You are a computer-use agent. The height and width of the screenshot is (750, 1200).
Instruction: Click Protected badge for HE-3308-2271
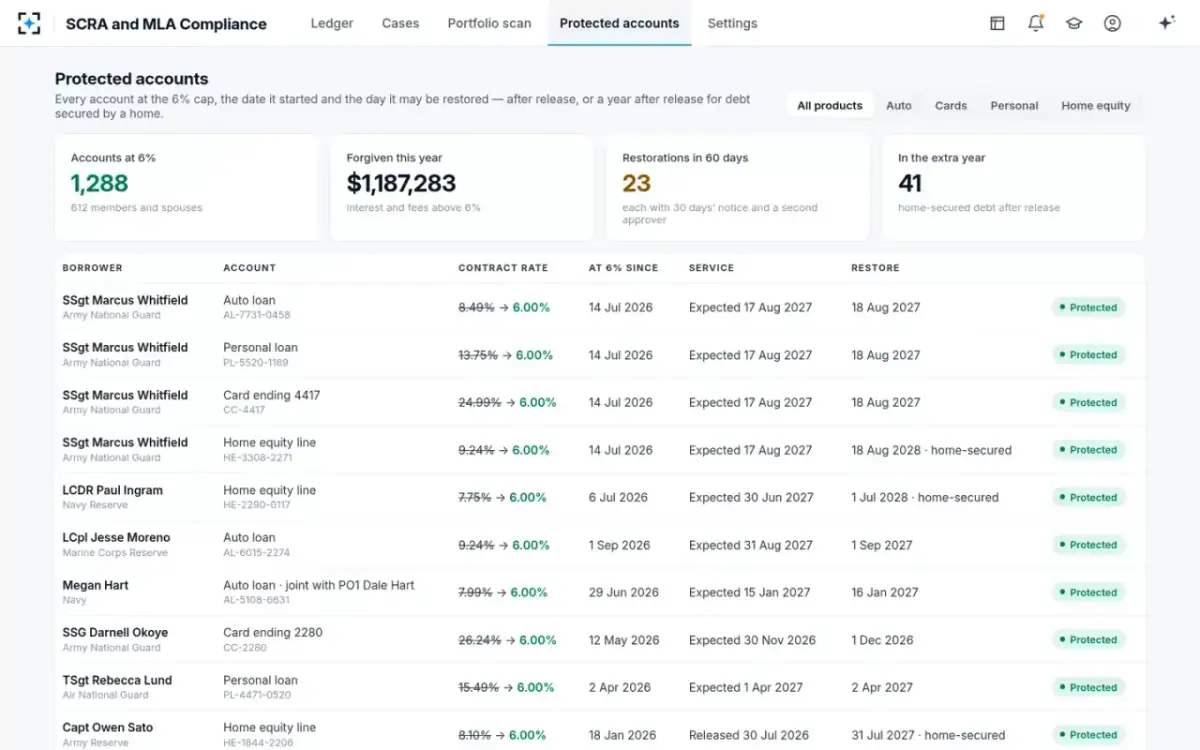(x=1088, y=450)
